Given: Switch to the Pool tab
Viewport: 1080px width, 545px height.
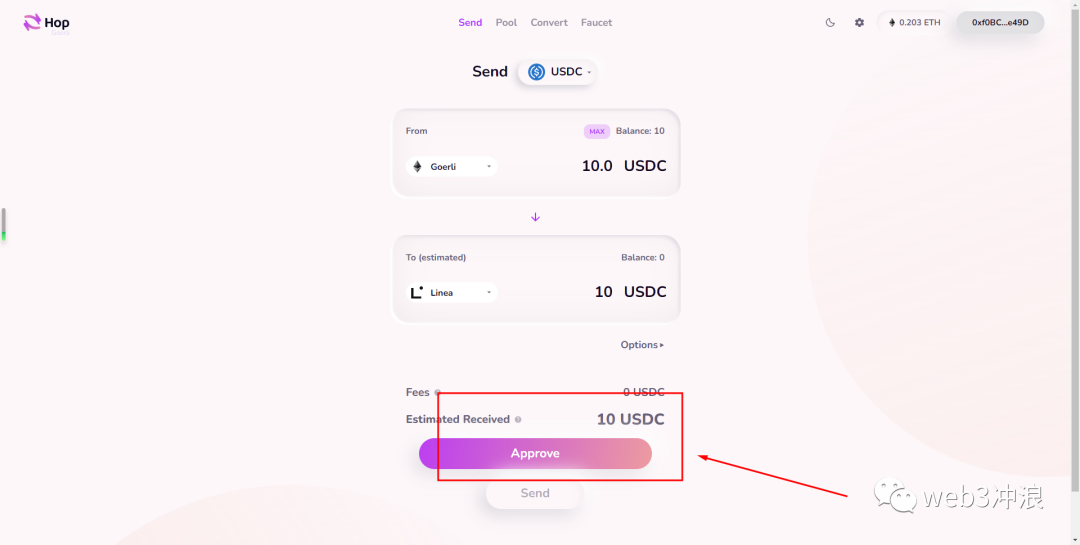Looking at the screenshot, I should pos(506,23).
